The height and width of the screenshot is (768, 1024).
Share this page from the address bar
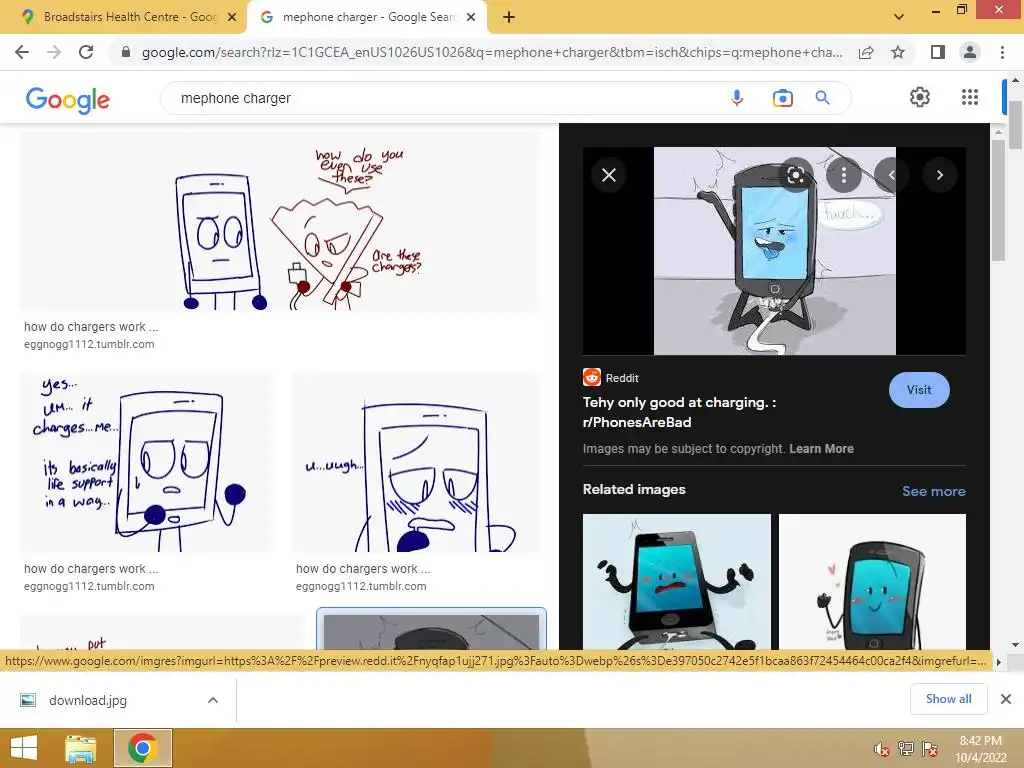(x=866, y=52)
